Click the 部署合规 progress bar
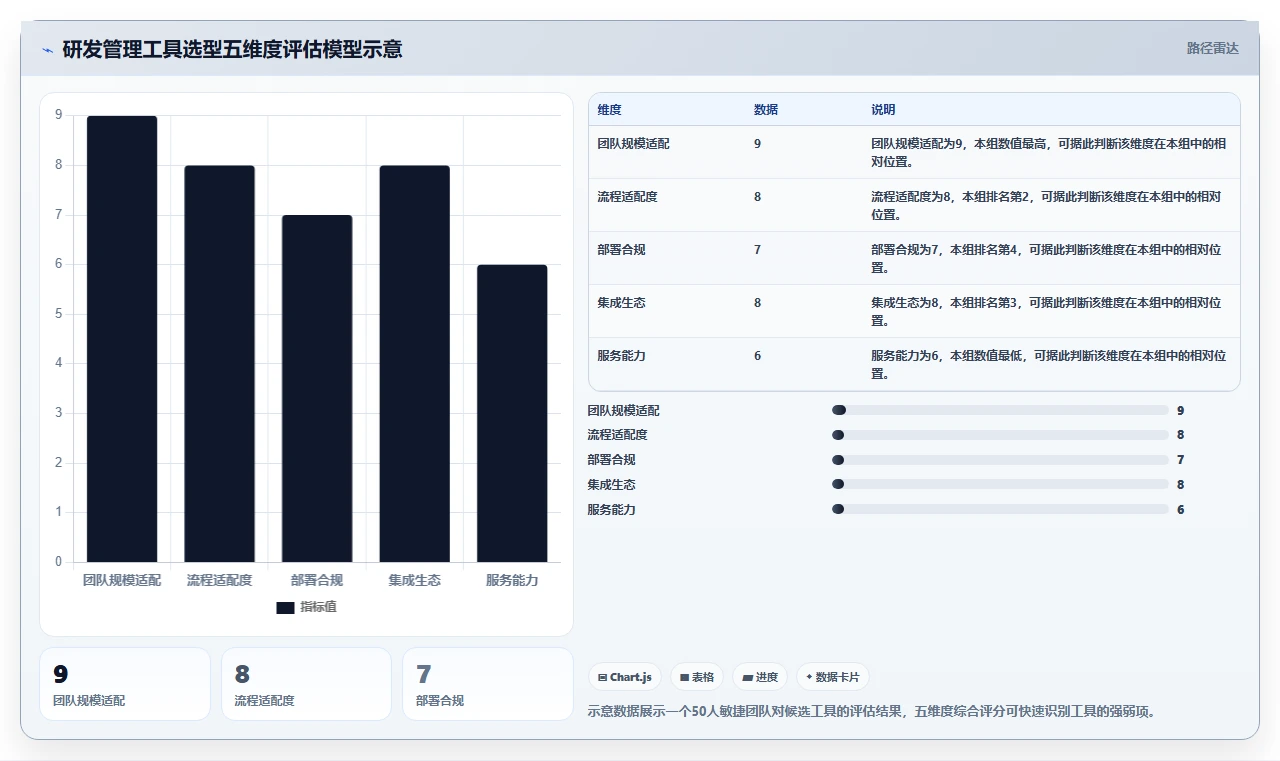Image resolution: width=1280 pixels, height=761 pixels. pyautogui.click(x=1000, y=460)
